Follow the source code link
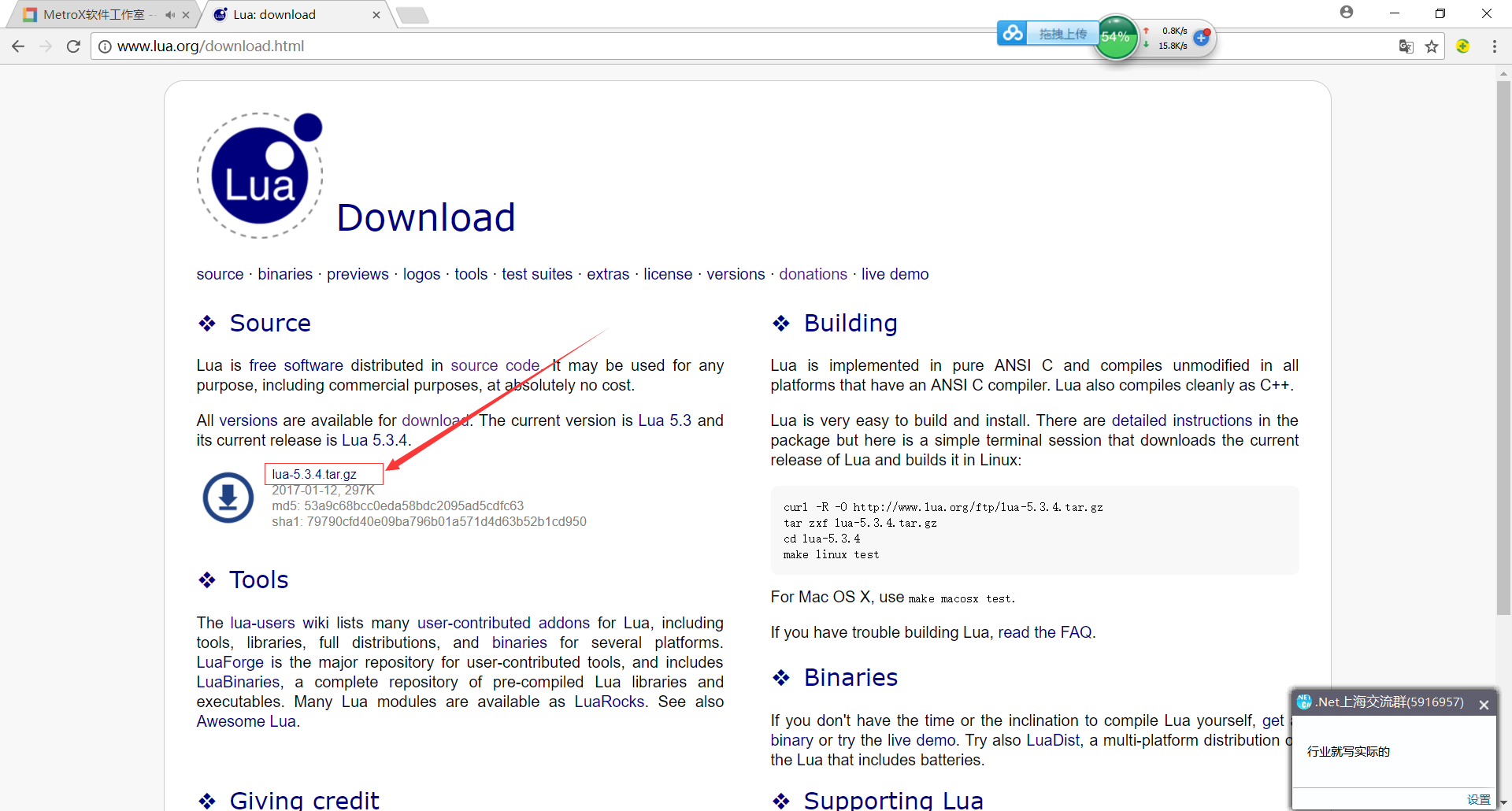The image size is (1512, 811). click(495, 365)
